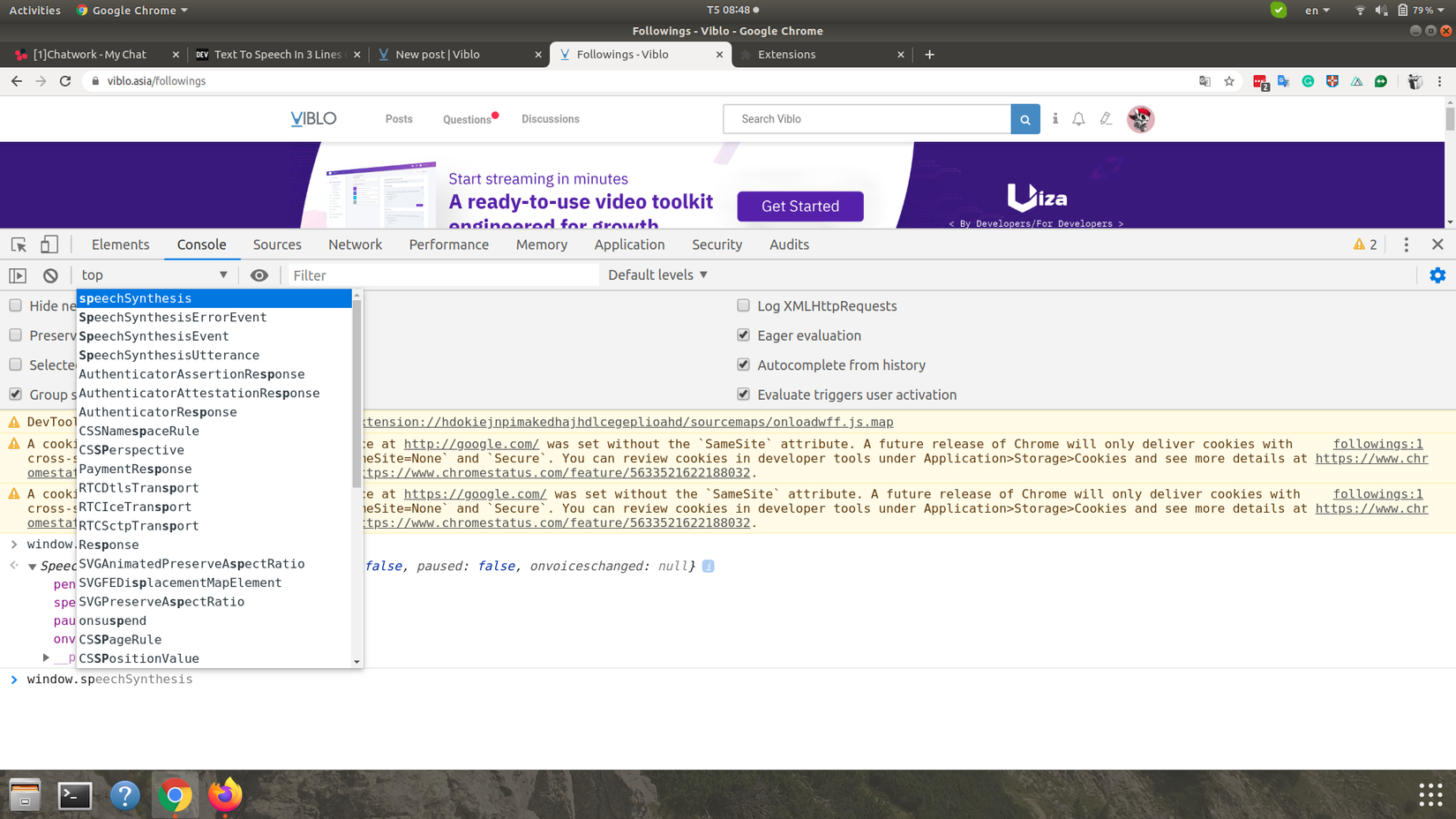The width and height of the screenshot is (1456, 819).
Task: Open Viblo notifications bell
Action: [1079, 119]
